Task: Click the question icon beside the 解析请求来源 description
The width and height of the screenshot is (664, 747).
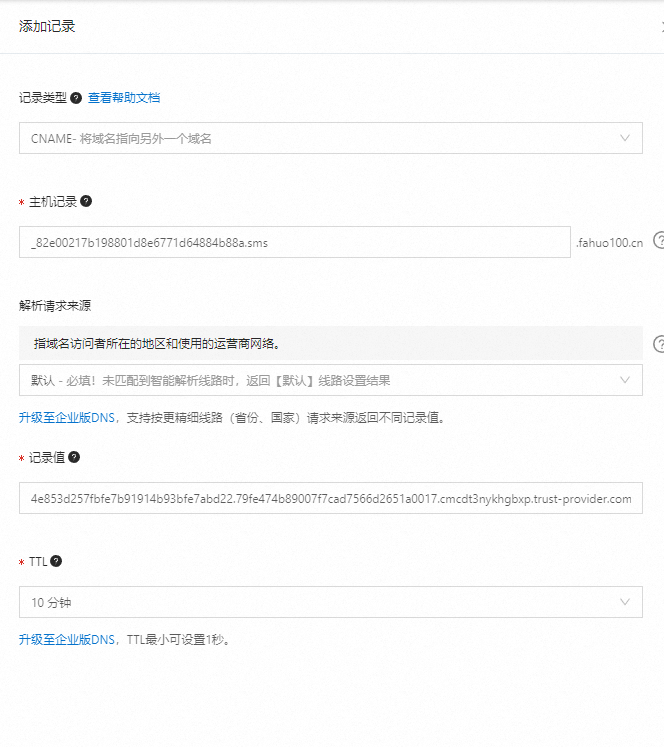Action: 659,344
